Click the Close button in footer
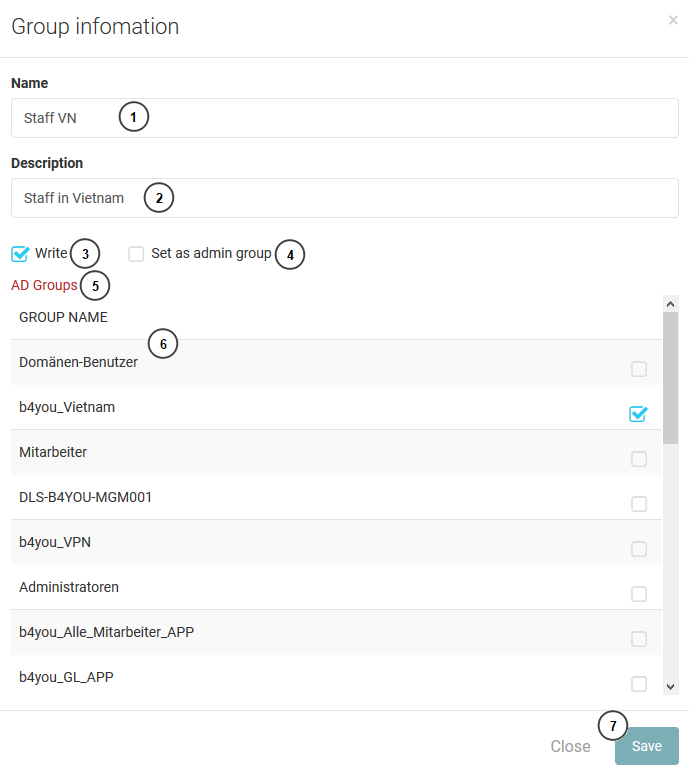689x772 pixels. tap(570, 746)
